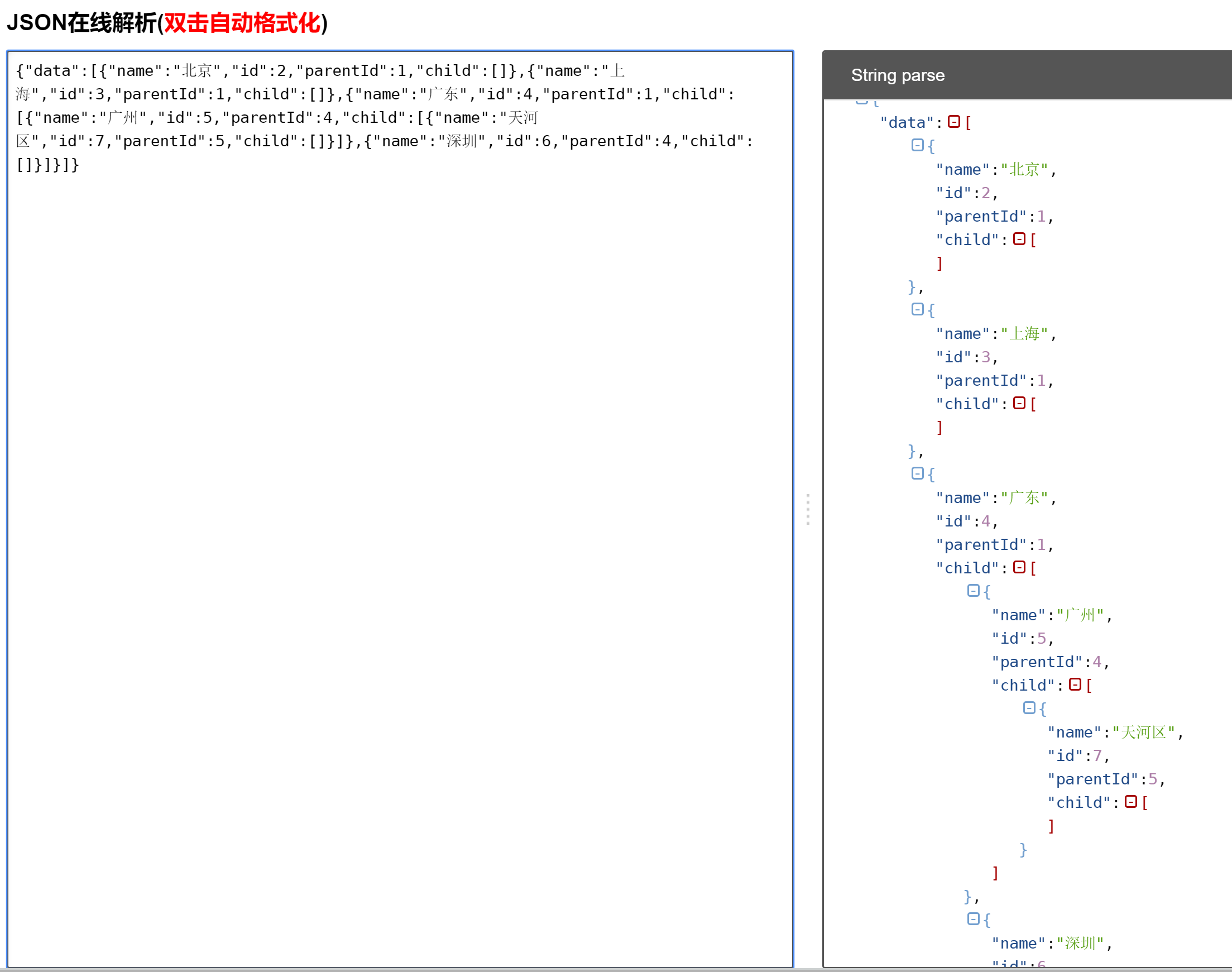Collapse the data array node
This screenshot has width=1232, height=972.
click(x=953, y=122)
